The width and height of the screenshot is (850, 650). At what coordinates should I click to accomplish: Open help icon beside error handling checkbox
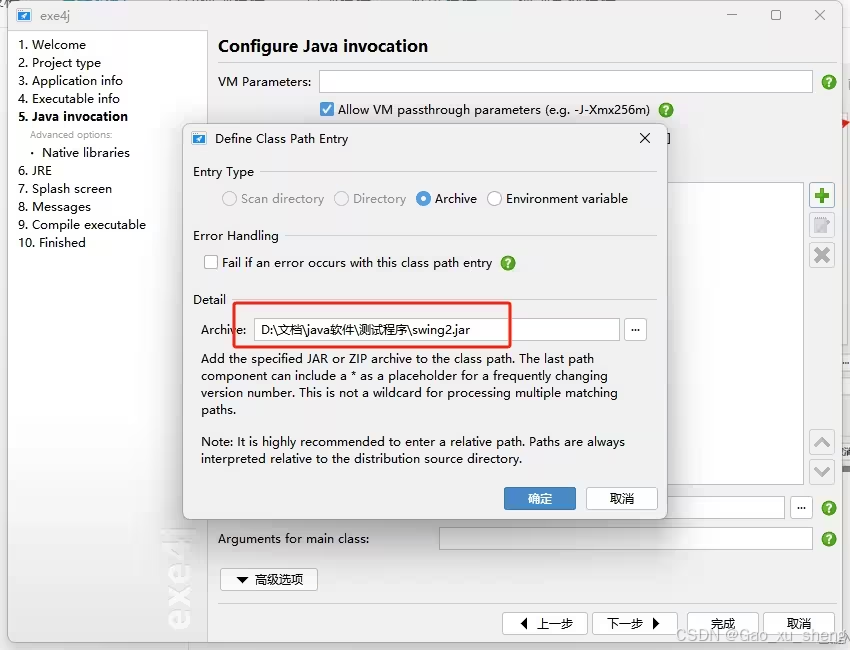click(508, 263)
